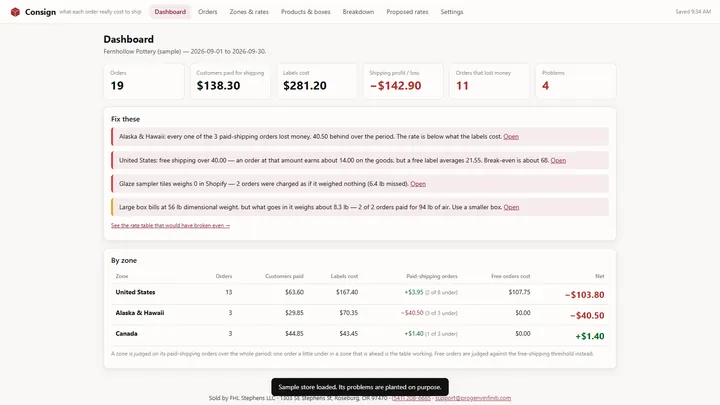This screenshot has width=720, height=405.
Task: Click the Saved 9:34 AM status text
Action: click(x=693, y=12)
